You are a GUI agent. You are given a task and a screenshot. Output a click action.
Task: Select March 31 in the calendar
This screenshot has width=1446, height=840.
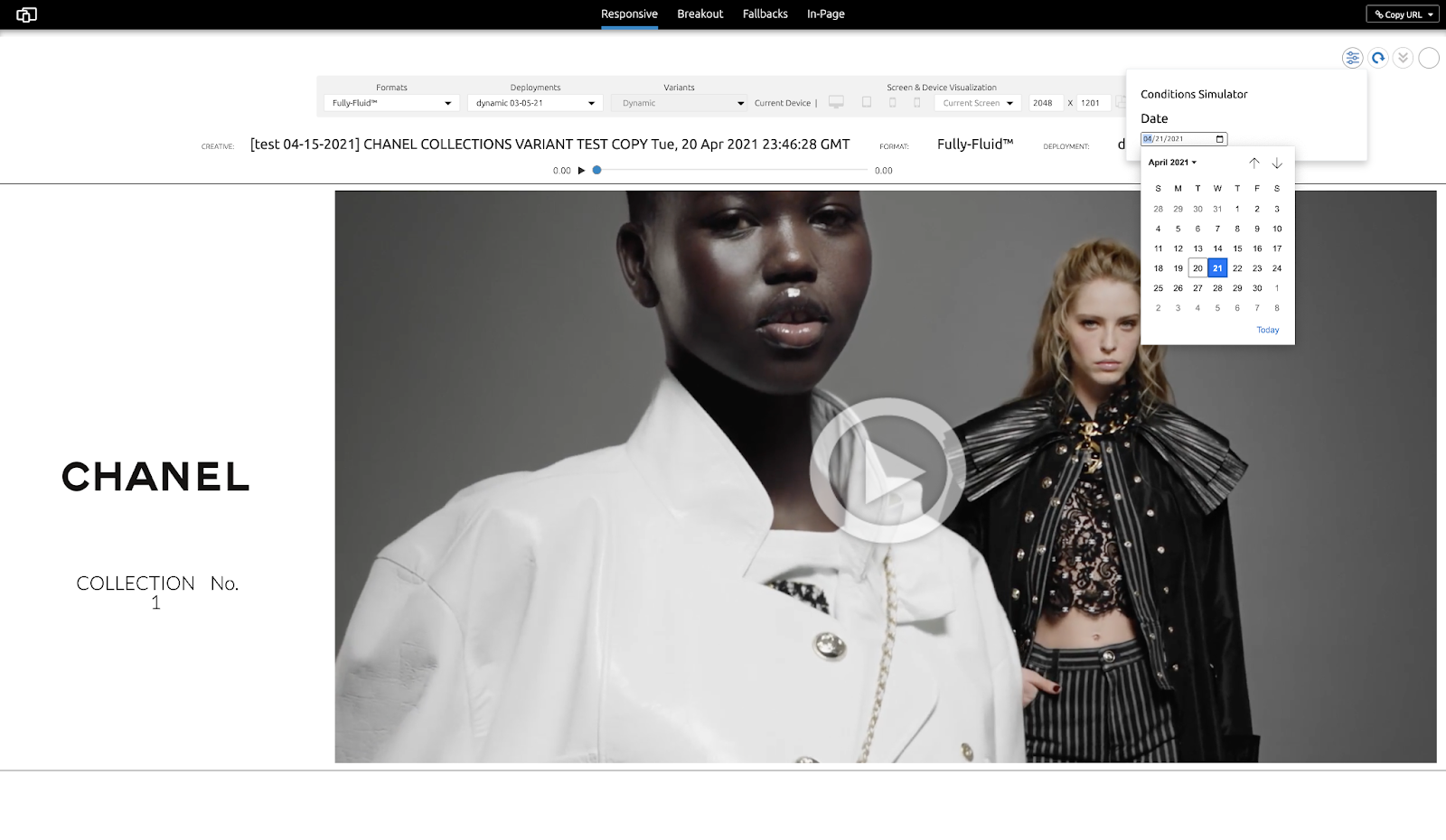[x=1217, y=209]
